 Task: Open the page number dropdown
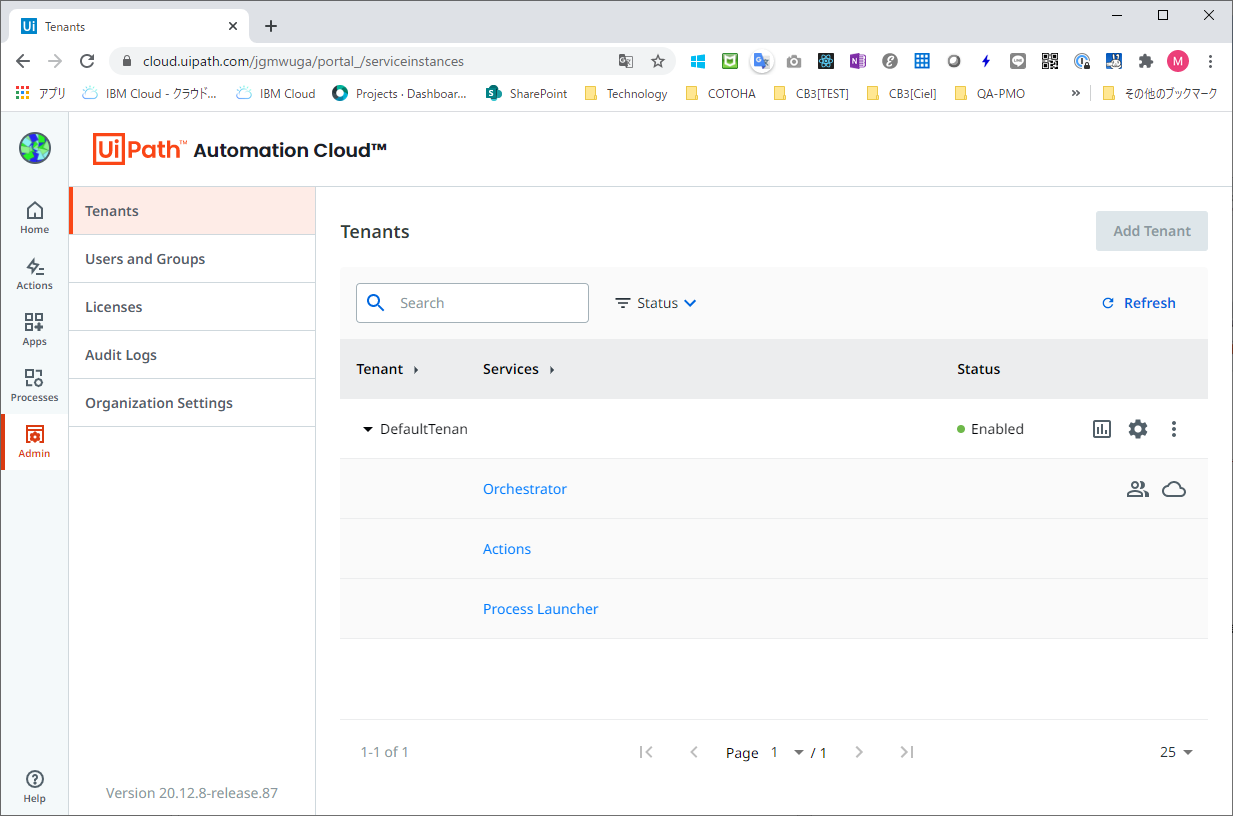pos(798,752)
